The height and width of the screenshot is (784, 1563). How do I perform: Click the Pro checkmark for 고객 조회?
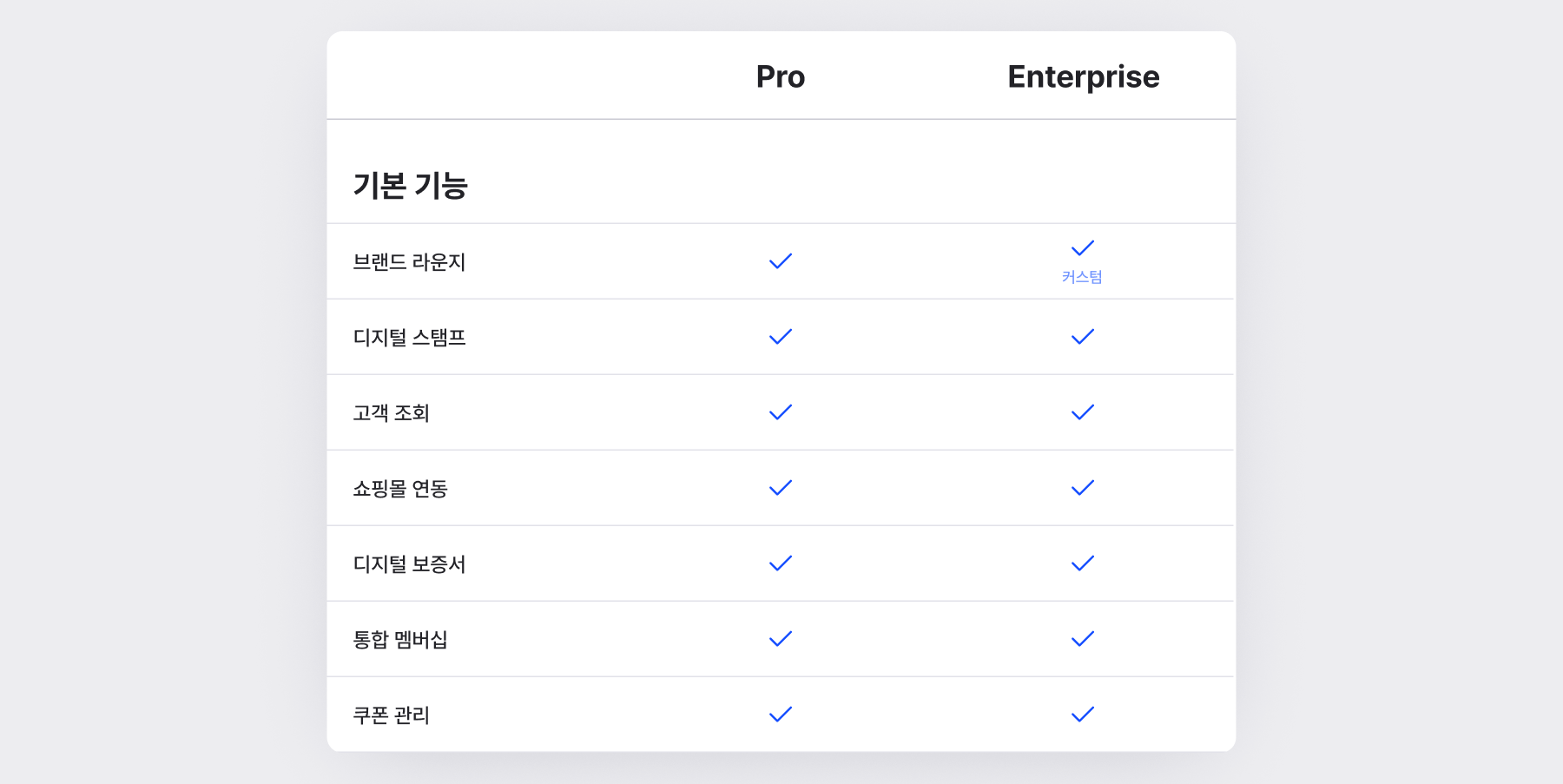point(781,412)
